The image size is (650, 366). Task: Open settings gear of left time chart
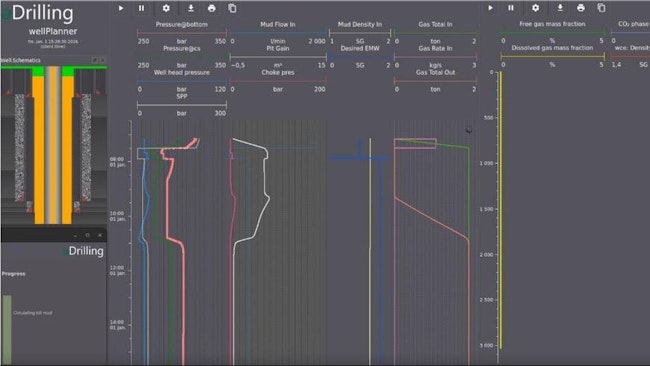coord(166,8)
